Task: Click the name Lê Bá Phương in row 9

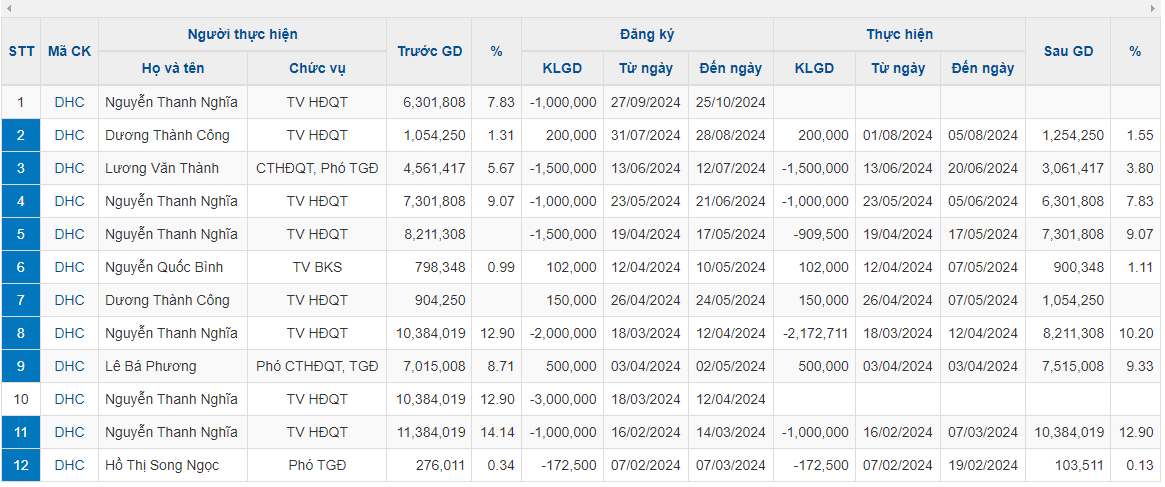Action: [x=151, y=366]
